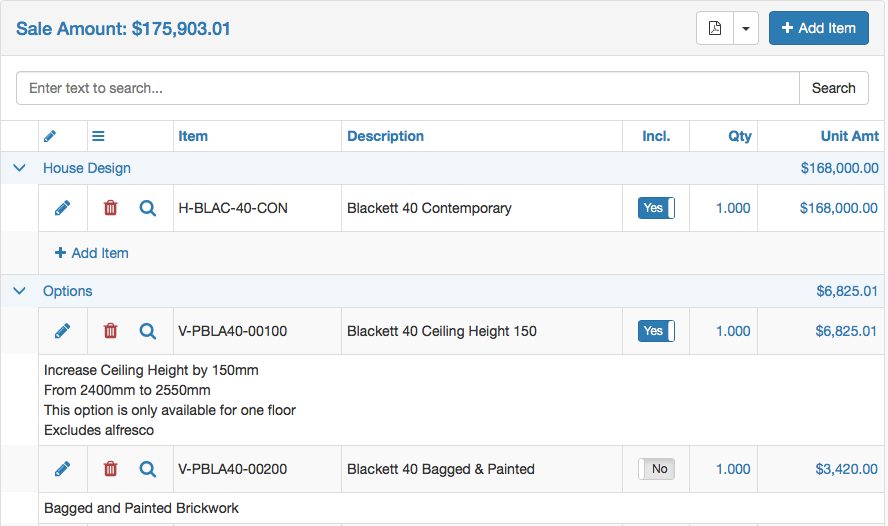Focus the search text field
This screenshot has width=888, height=526.
(x=408, y=88)
